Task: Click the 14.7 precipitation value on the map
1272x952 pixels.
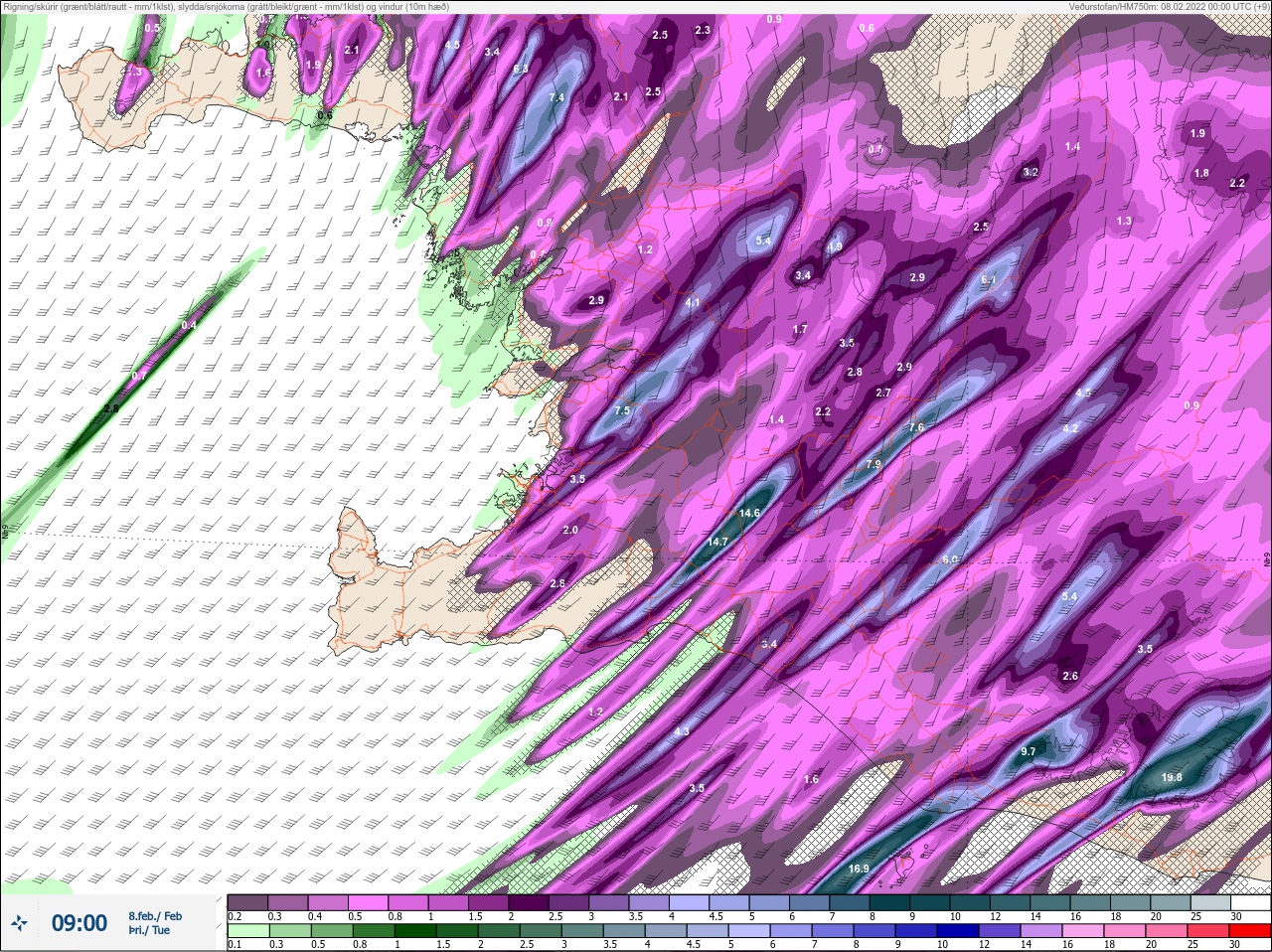Action: (x=717, y=542)
